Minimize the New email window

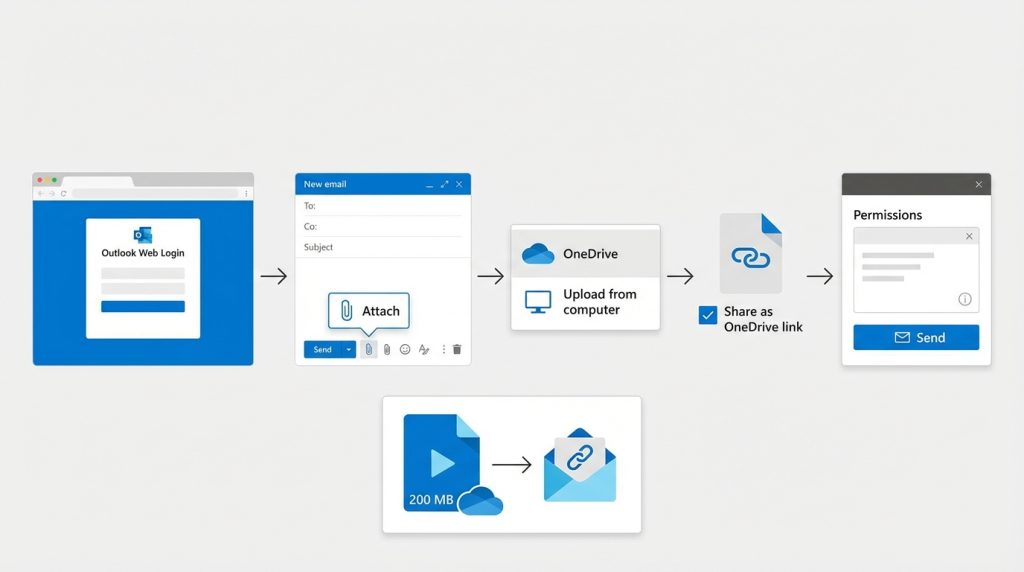[x=429, y=185]
